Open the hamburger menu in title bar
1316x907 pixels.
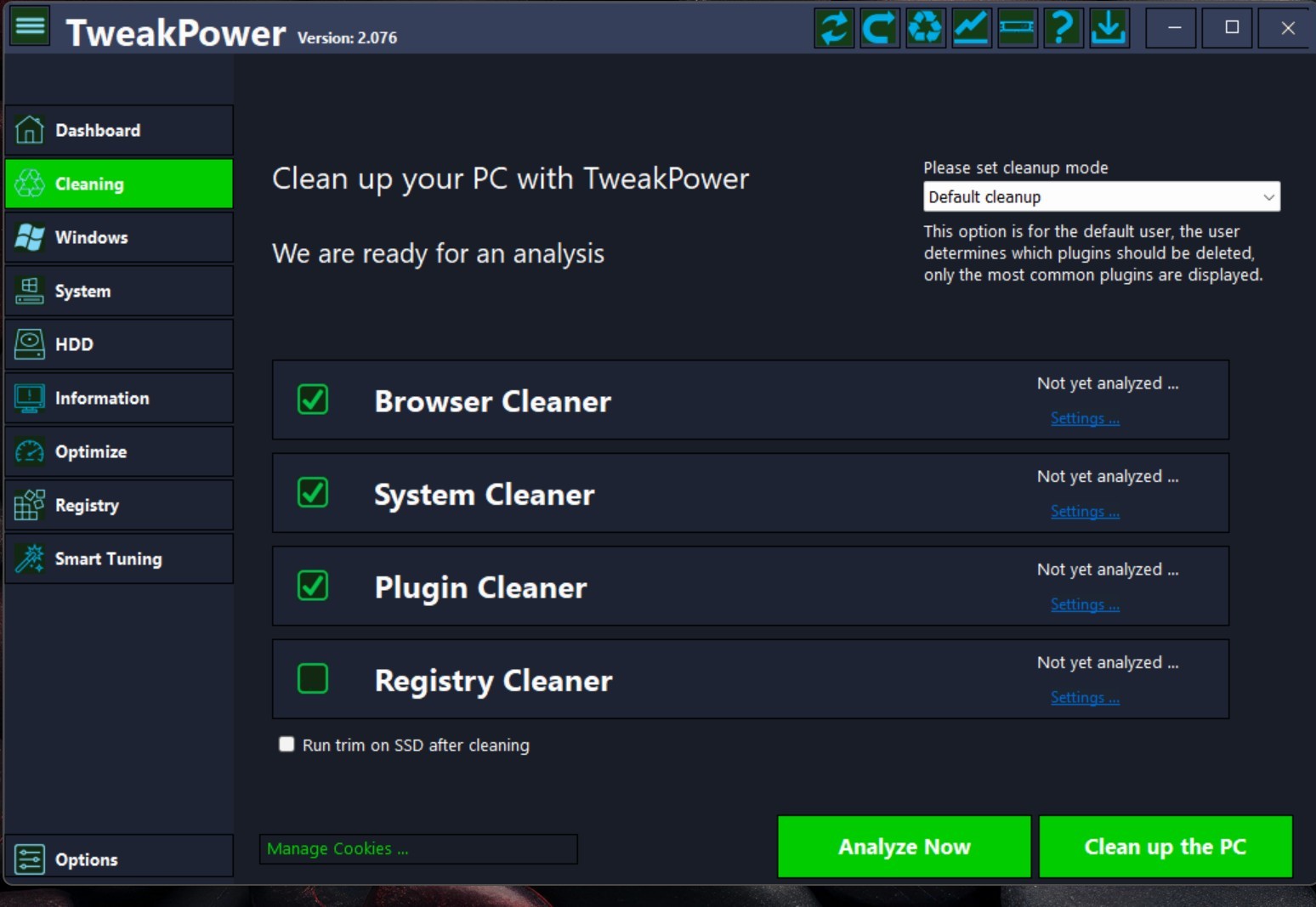click(x=30, y=27)
